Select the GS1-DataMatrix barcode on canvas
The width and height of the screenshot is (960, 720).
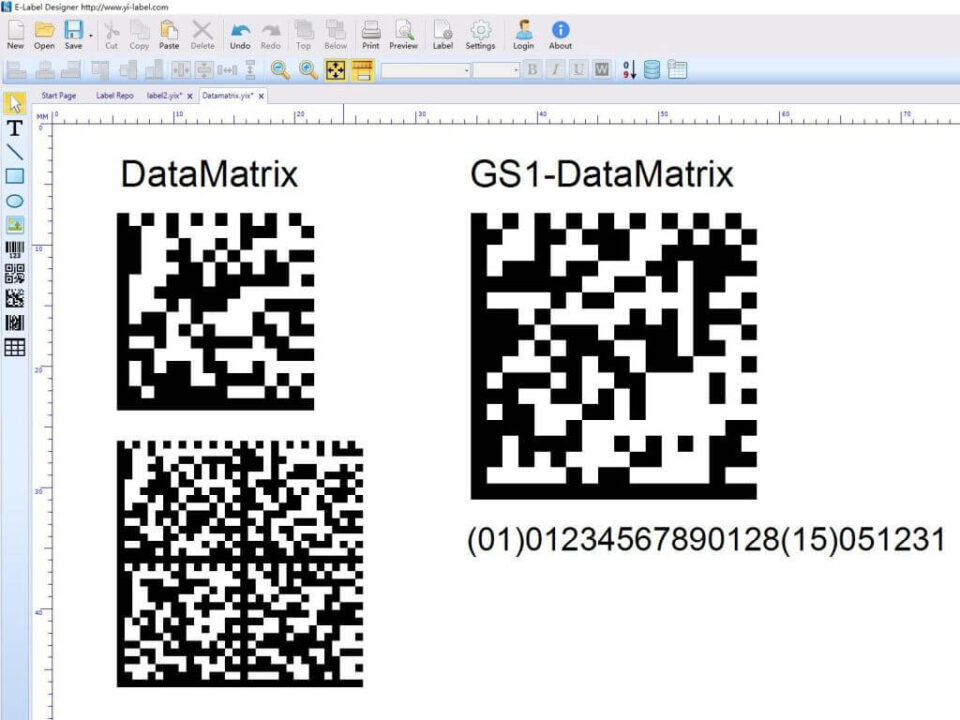pyautogui.click(x=613, y=355)
